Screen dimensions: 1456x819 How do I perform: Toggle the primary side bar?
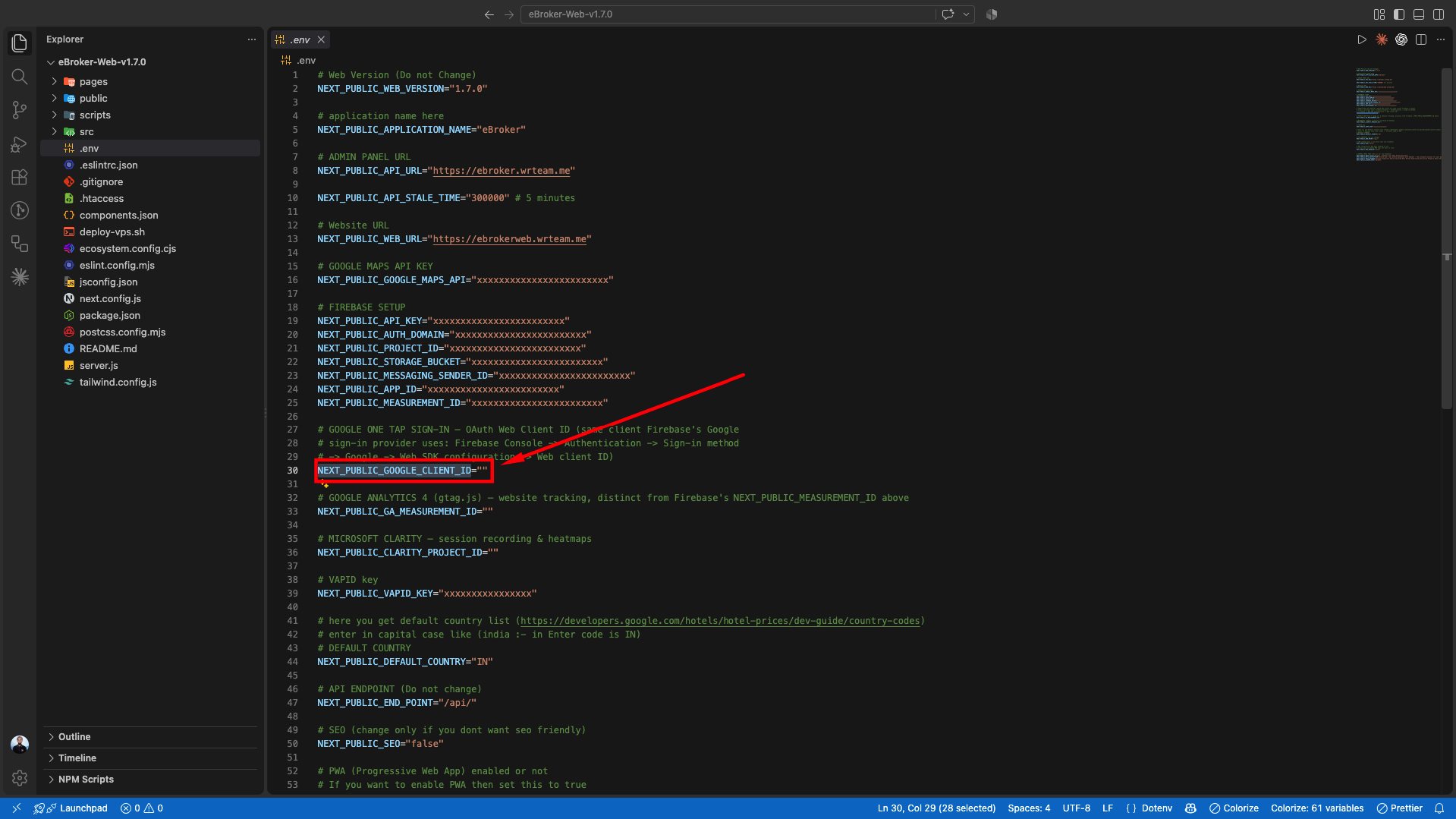(x=1399, y=14)
